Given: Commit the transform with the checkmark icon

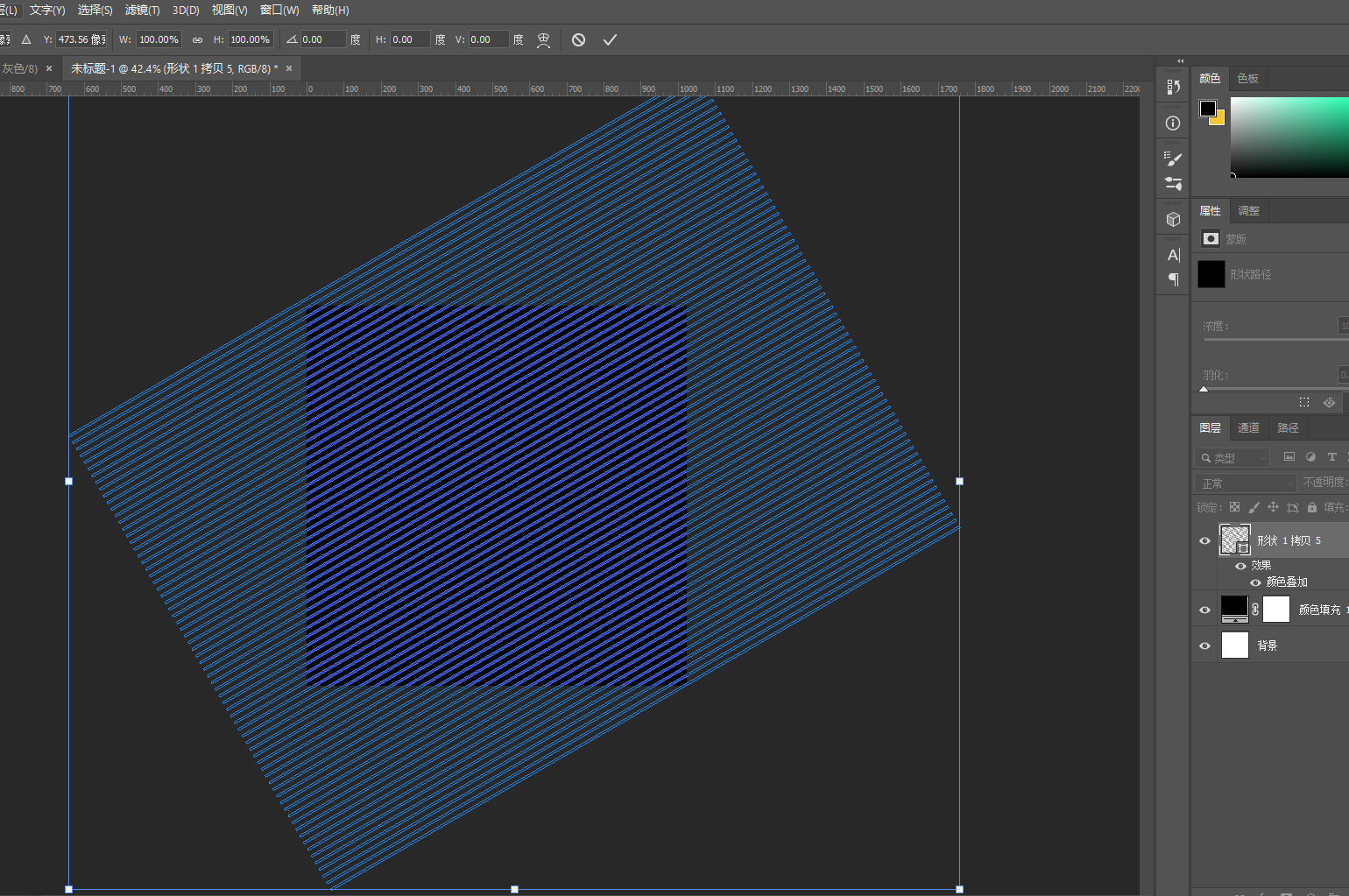Looking at the screenshot, I should pos(610,39).
